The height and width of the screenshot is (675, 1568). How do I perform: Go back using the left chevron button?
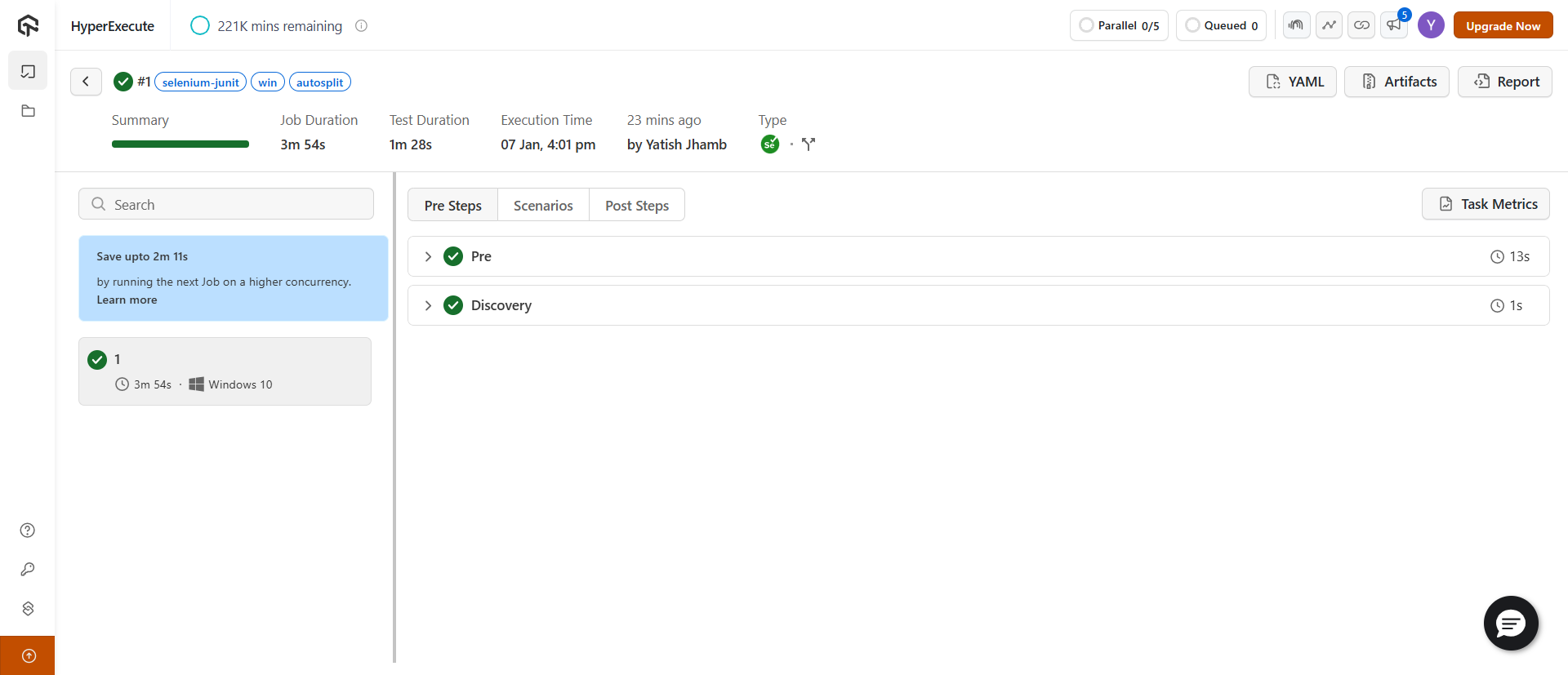(86, 82)
